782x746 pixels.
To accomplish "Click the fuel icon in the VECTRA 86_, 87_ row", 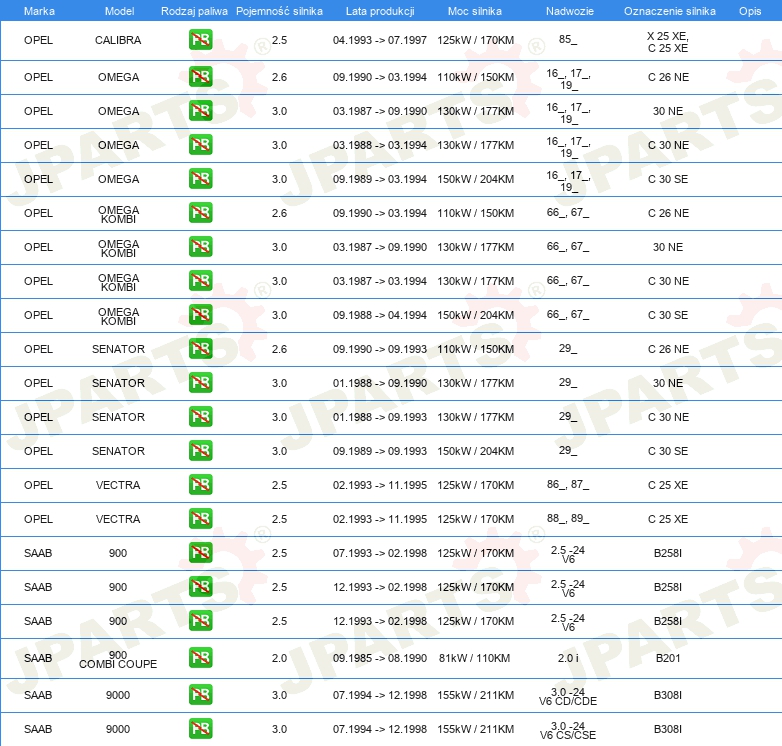I will point(200,484).
